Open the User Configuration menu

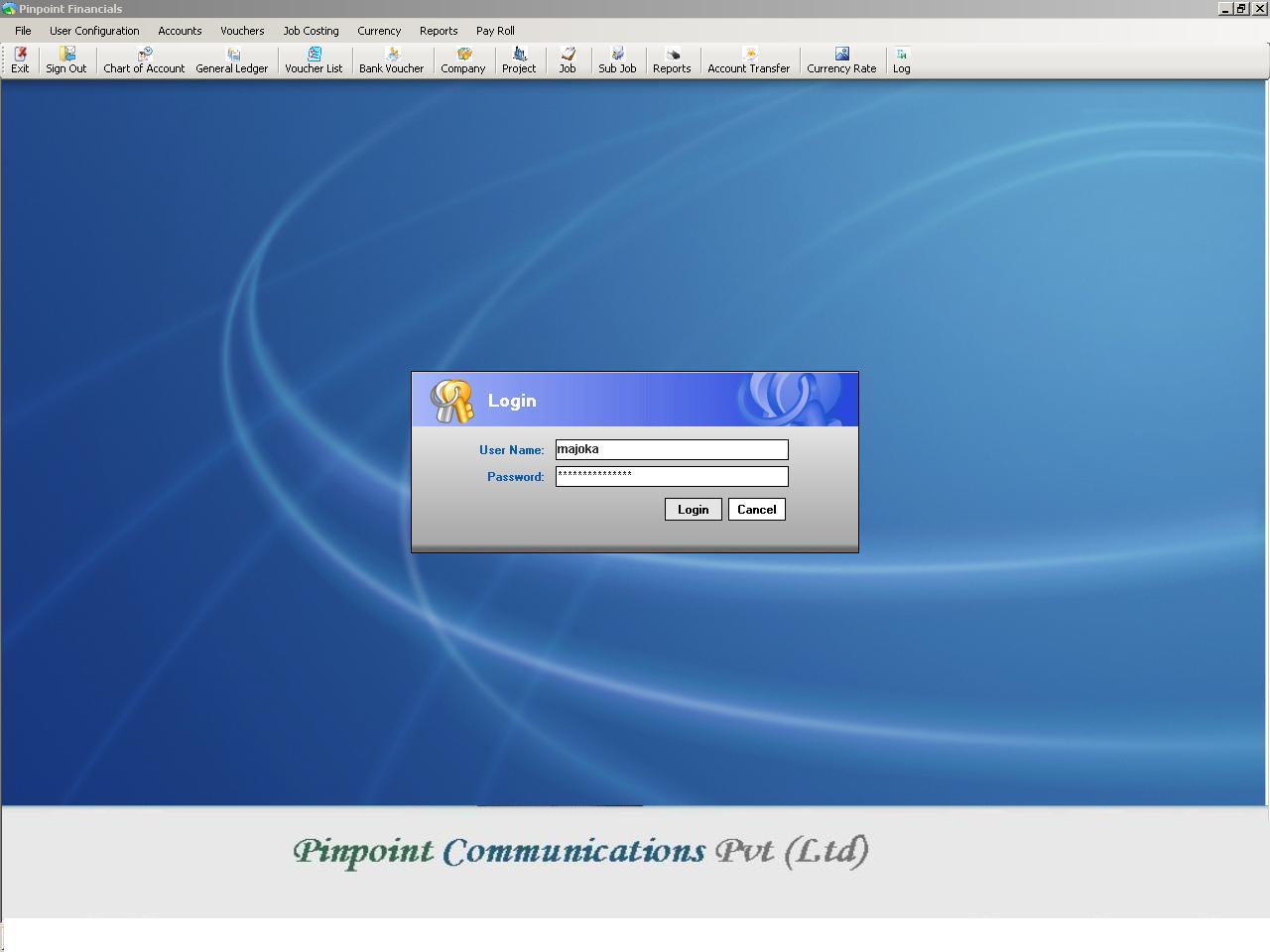pos(94,31)
